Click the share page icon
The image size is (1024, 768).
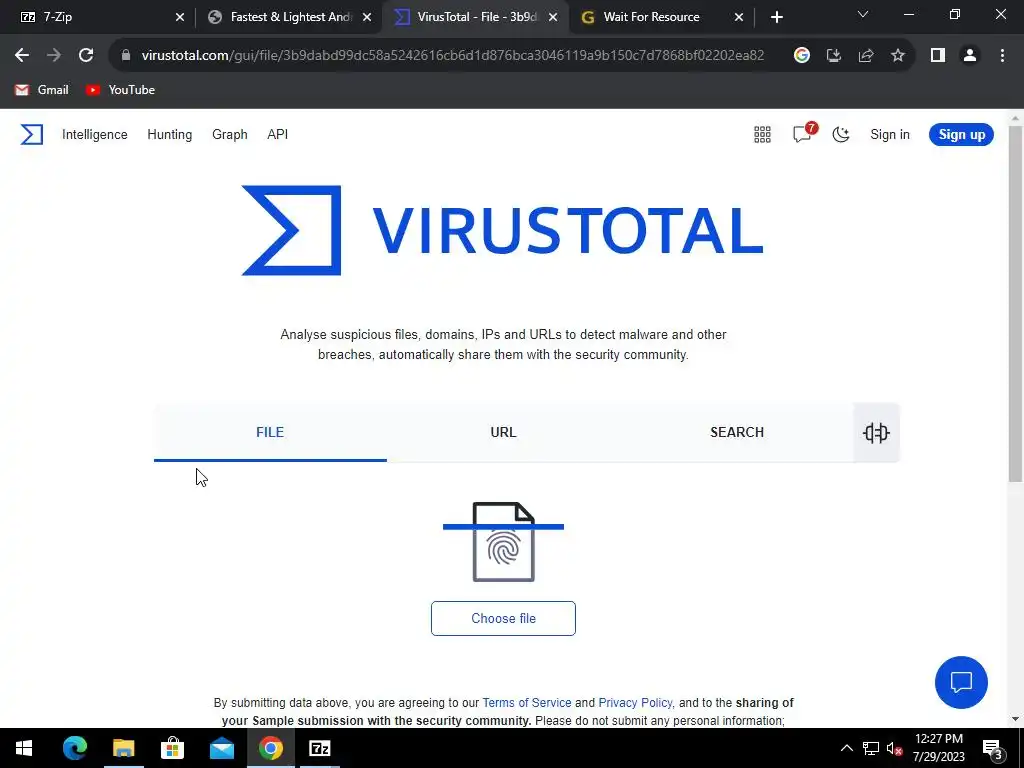(x=866, y=56)
